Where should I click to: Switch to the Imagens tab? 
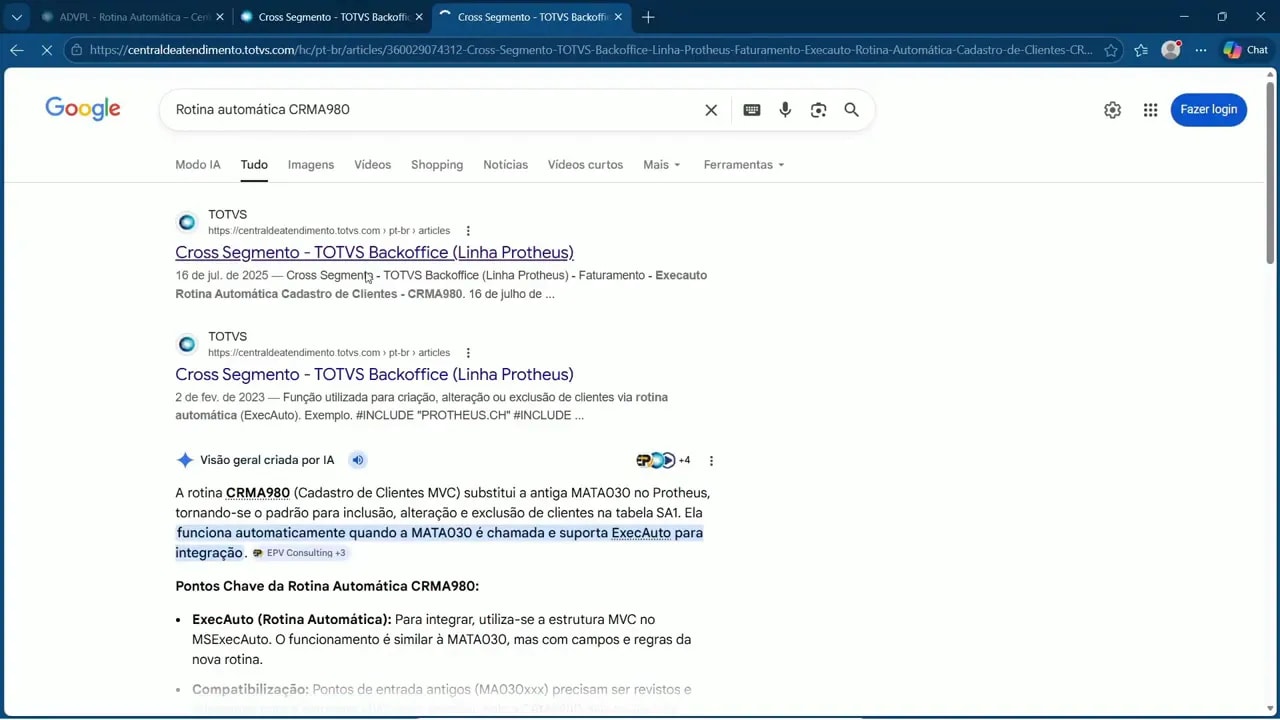[310, 164]
